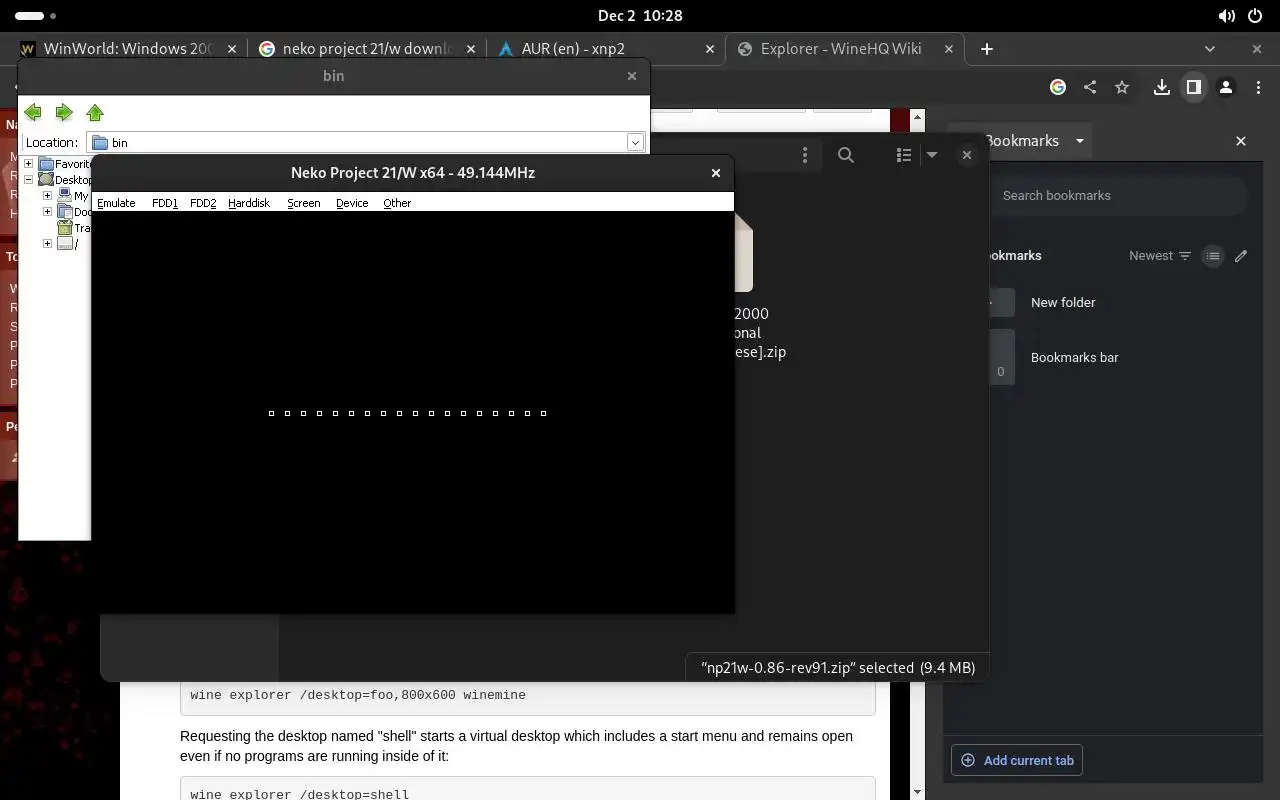
Task: Open the Location dropdown in bin window
Action: coord(635,142)
